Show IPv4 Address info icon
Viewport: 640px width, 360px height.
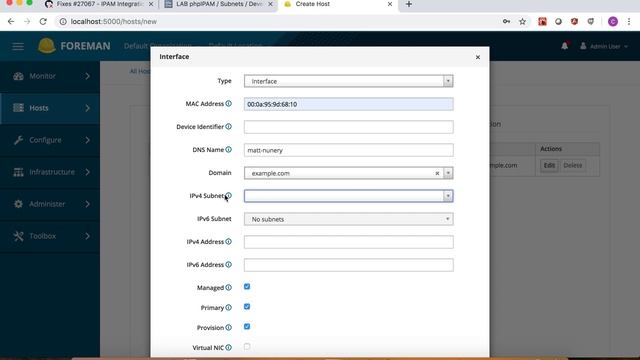229,242
